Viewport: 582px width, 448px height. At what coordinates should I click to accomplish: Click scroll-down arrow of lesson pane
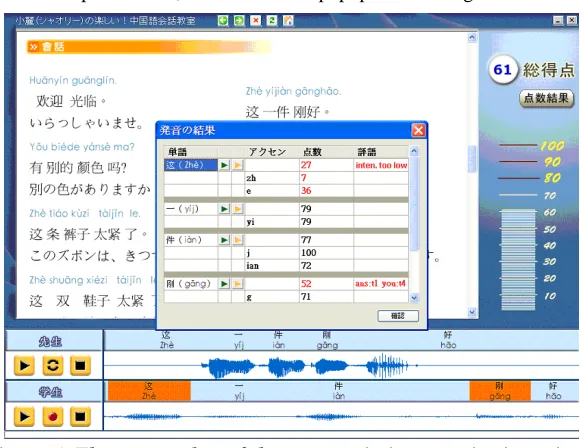coord(472,312)
